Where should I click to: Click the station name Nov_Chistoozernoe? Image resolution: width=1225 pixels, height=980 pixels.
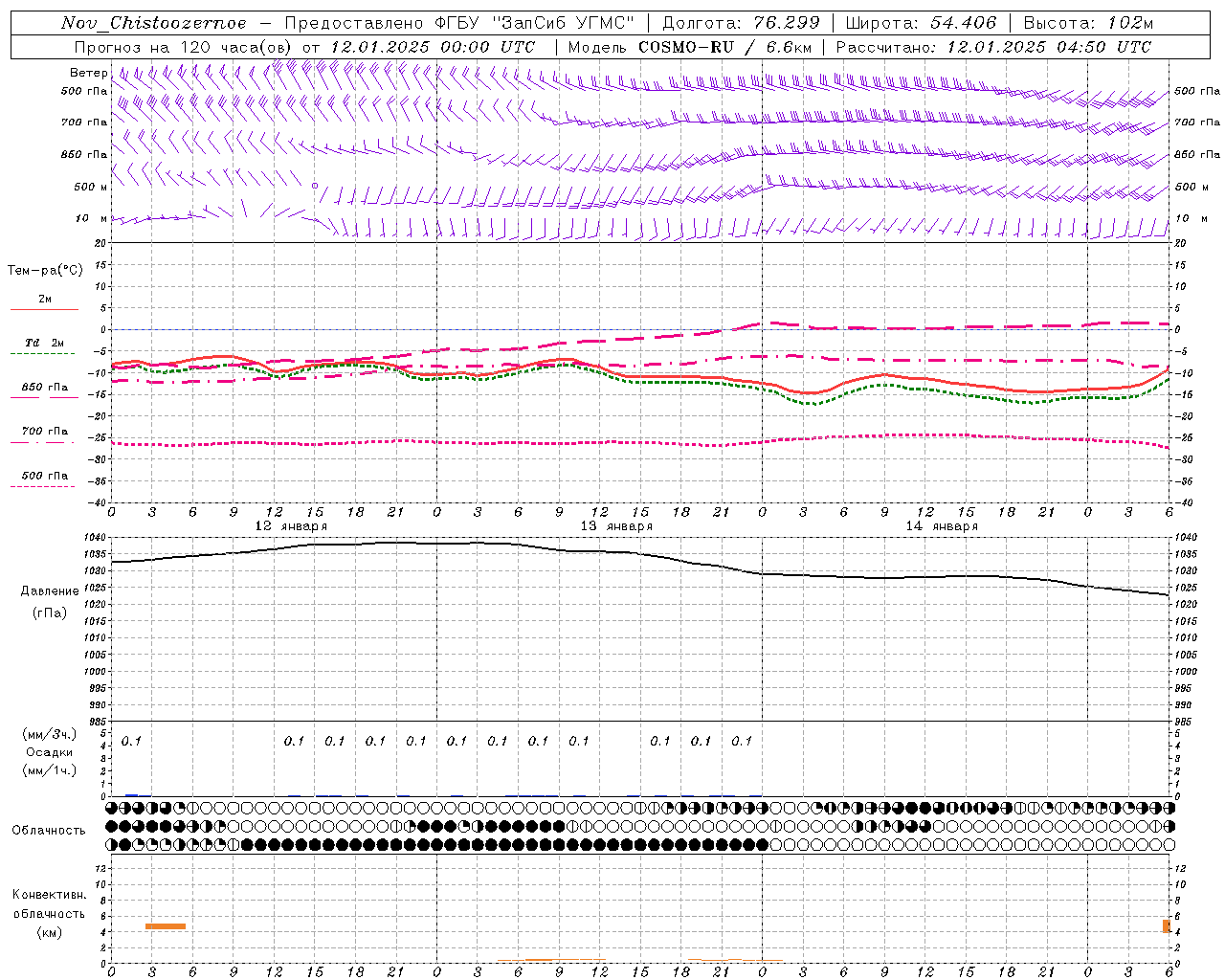coord(153,23)
